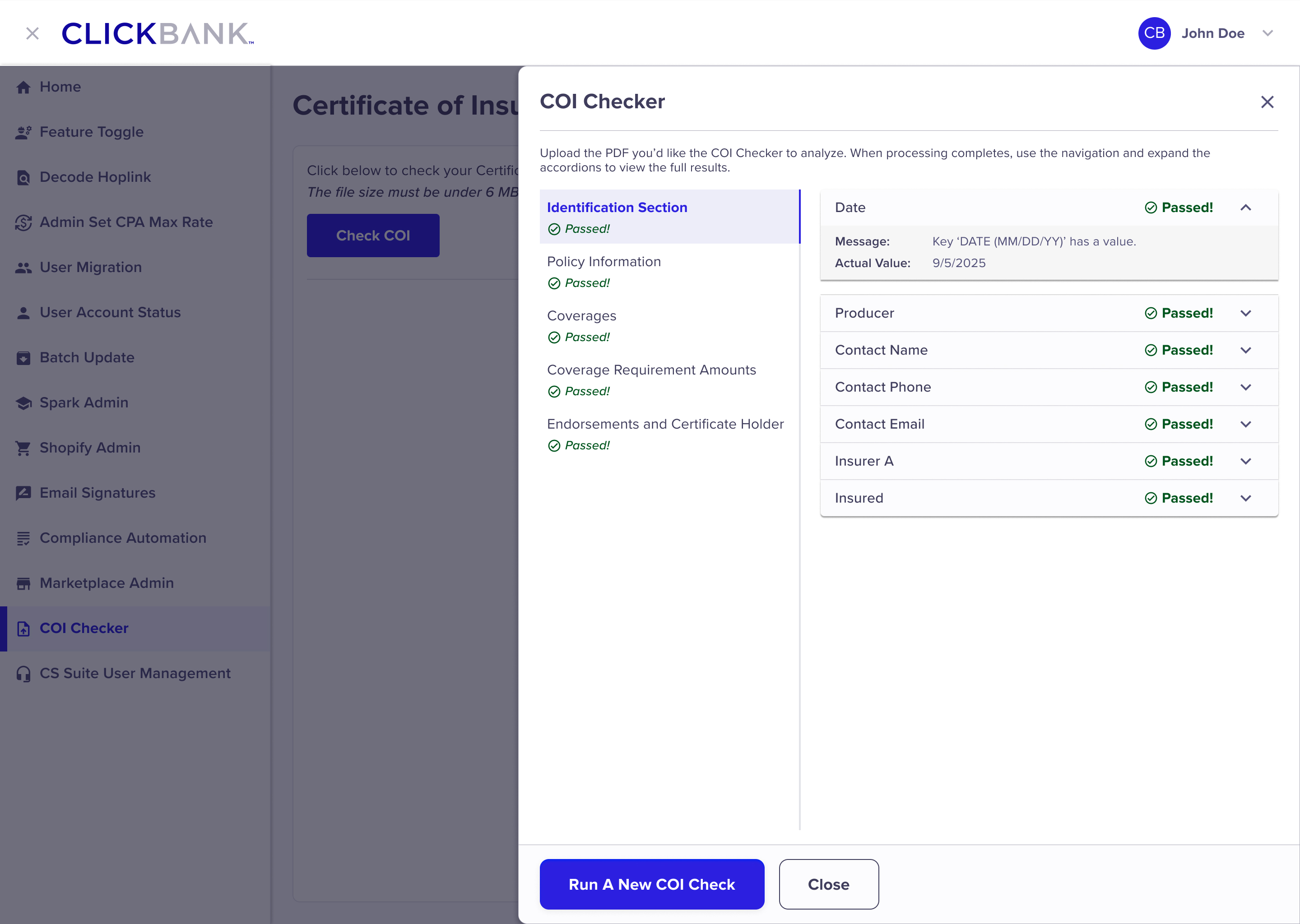Click the Feature Toggle sidebar icon
Image resolution: width=1300 pixels, height=924 pixels.
pyautogui.click(x=23, y=132)
